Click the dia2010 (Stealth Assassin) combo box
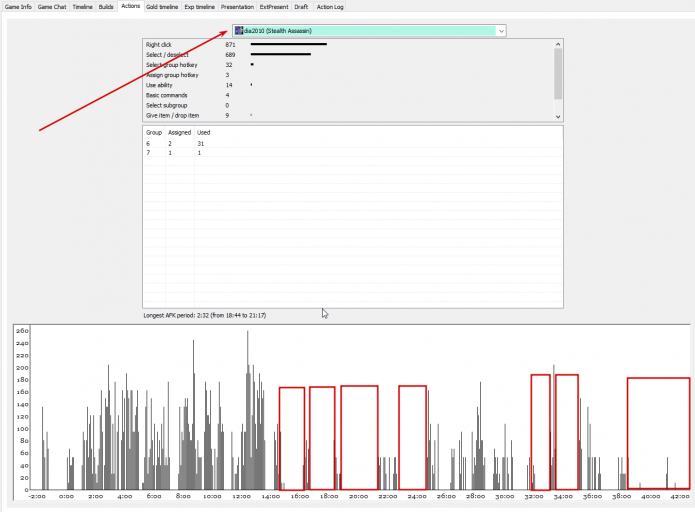Screen dimensions: 695x512 369,31
